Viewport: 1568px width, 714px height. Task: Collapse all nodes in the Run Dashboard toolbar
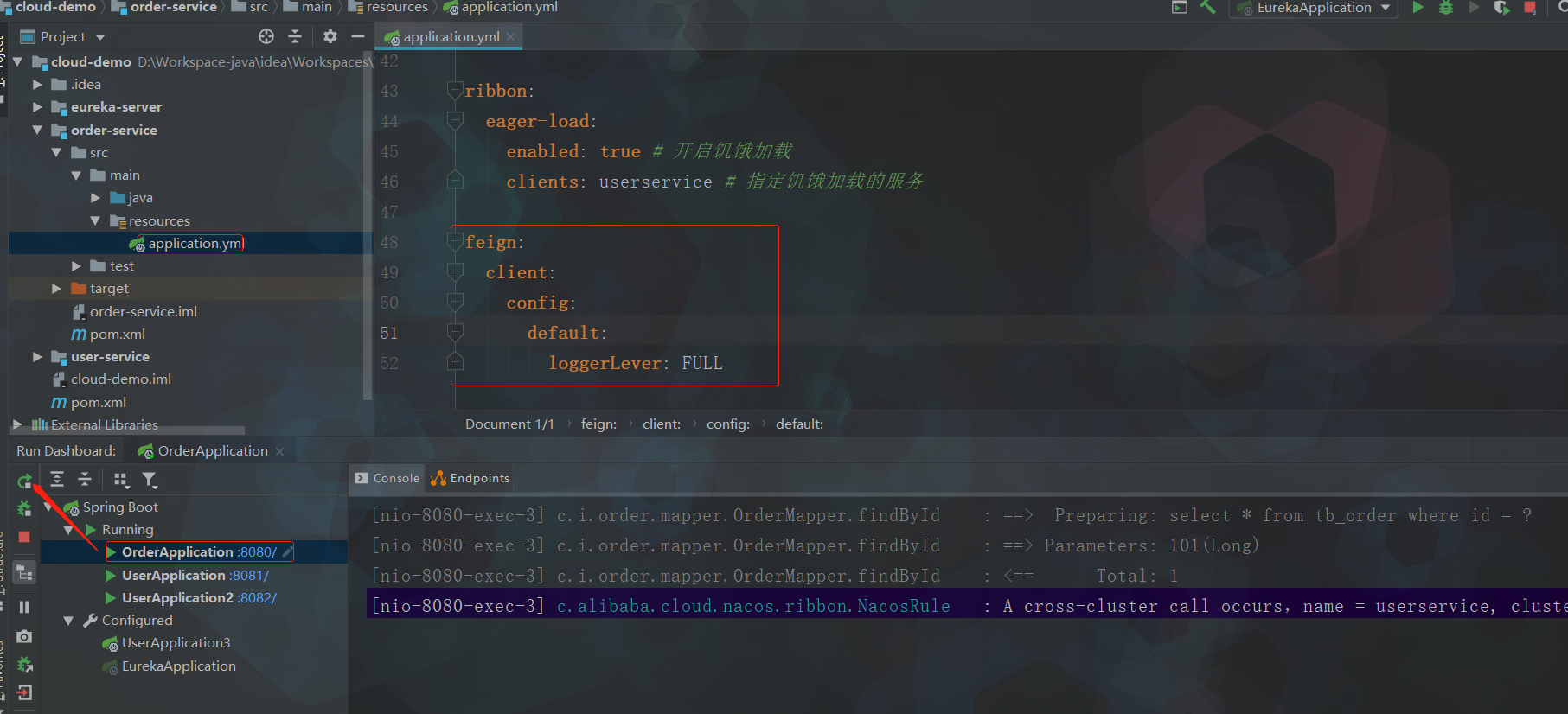pyautogui.click(x=85, y=480)
